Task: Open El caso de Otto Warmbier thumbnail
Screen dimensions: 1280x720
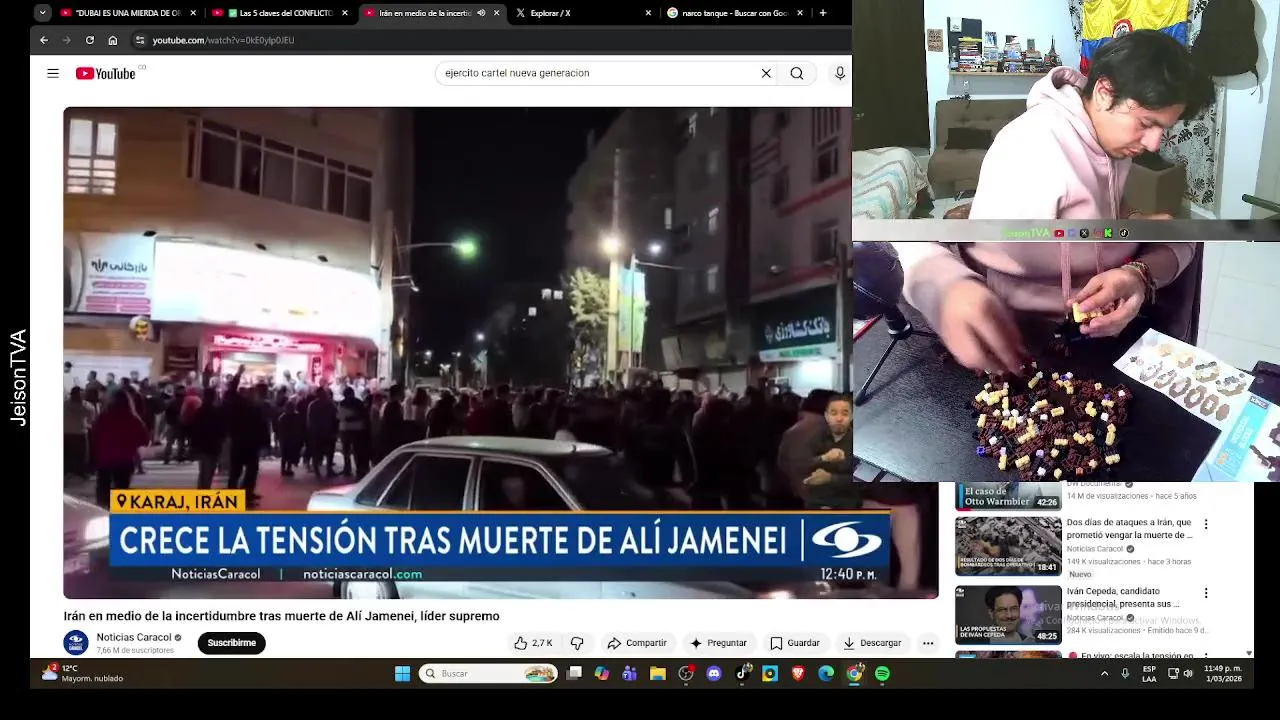Action: tap(1008, 497)
